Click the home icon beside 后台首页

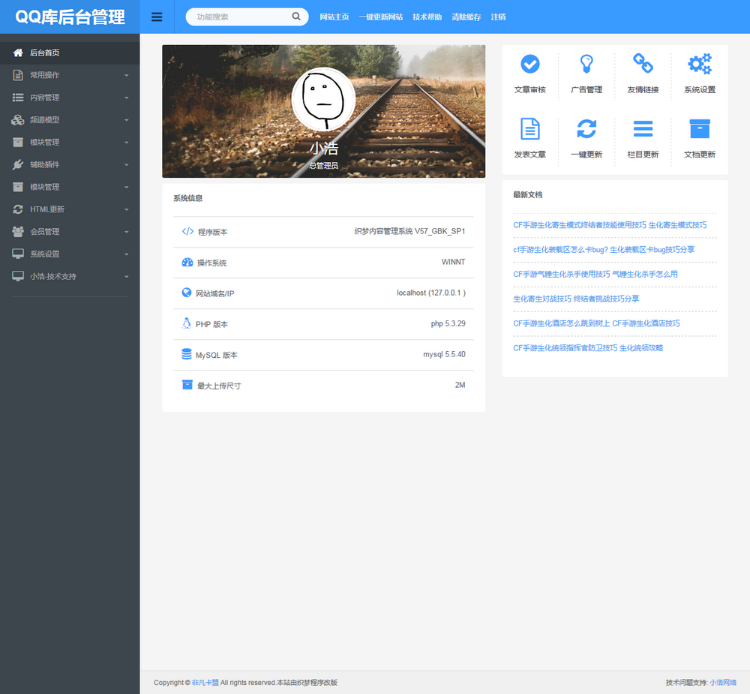[x=18, y=53]
